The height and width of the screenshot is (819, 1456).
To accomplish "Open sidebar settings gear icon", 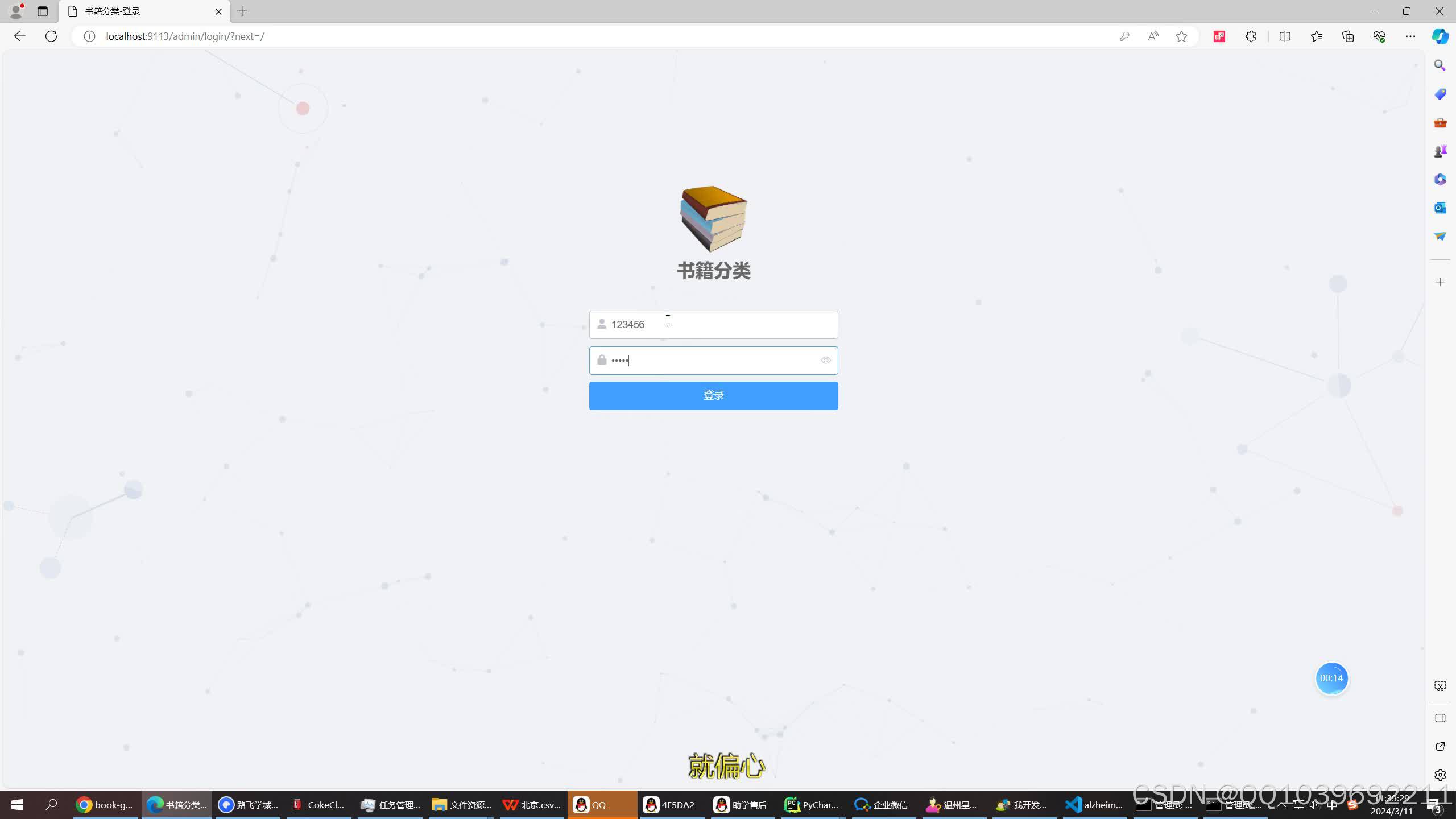I will point(1440,775).
